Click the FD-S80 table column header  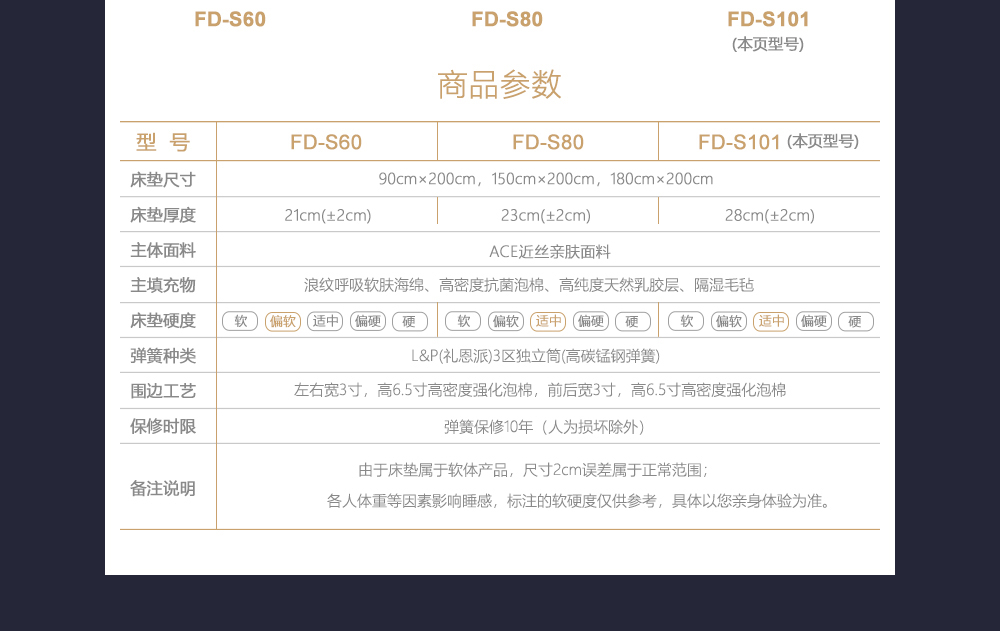[x=548, y=142]
